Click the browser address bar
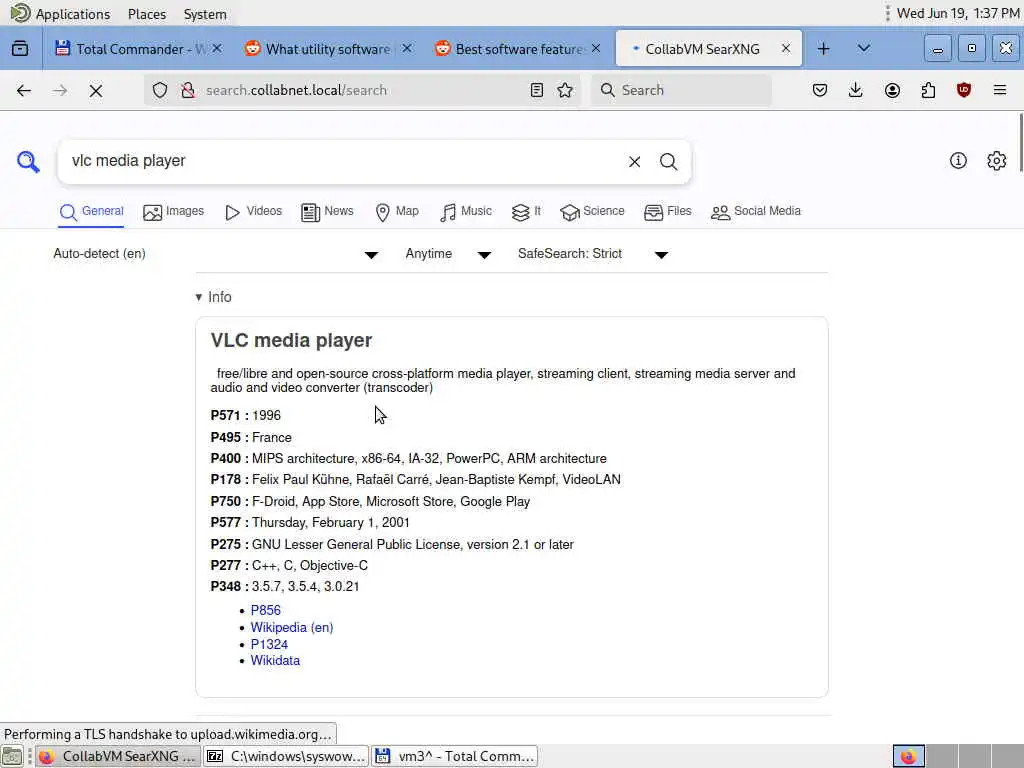Image resolution: width=1024 pixels, height=768 pixels. click(x=362, y=90)
